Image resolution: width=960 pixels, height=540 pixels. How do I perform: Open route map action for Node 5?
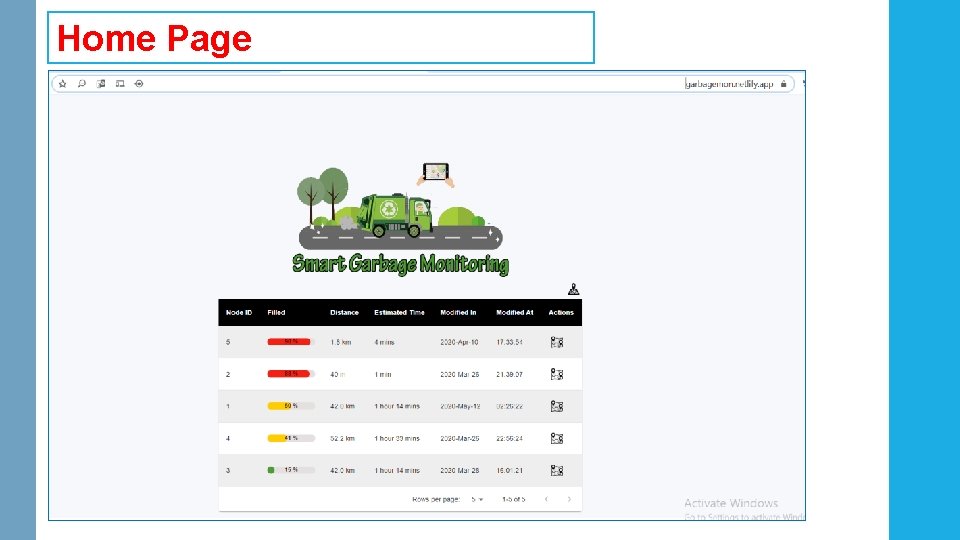tap(557, 342)
